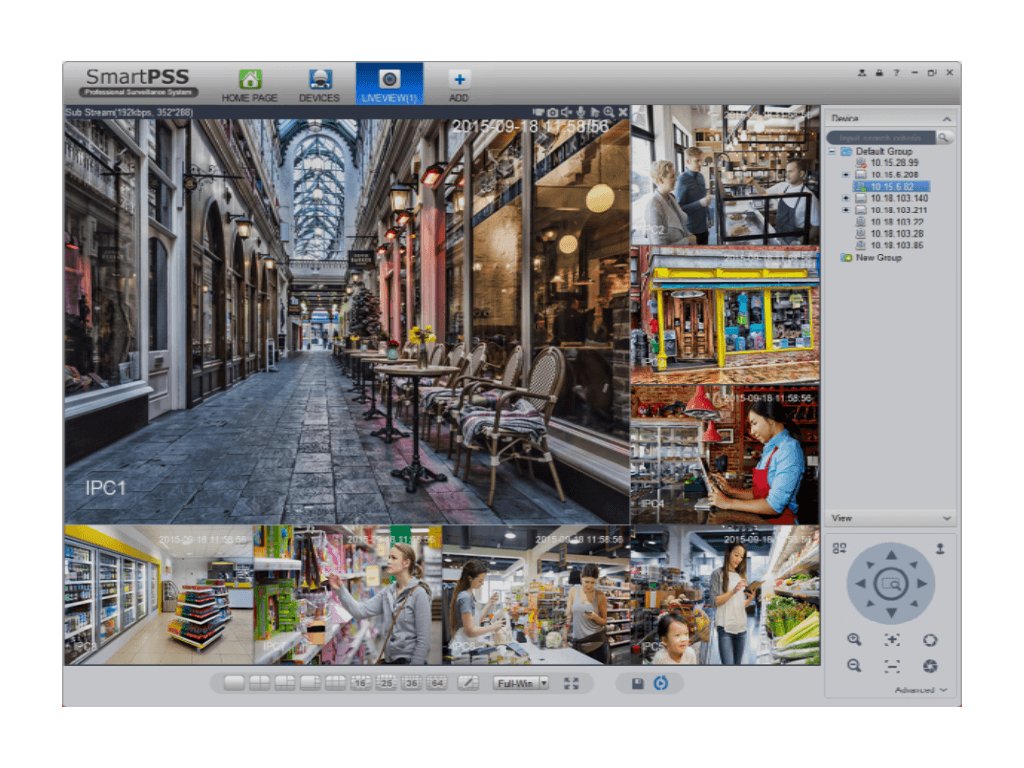Toggle 3D positioning in PTZ wheel center
Viewport: 1024px width, 768px height.
[x=890, y=582]
